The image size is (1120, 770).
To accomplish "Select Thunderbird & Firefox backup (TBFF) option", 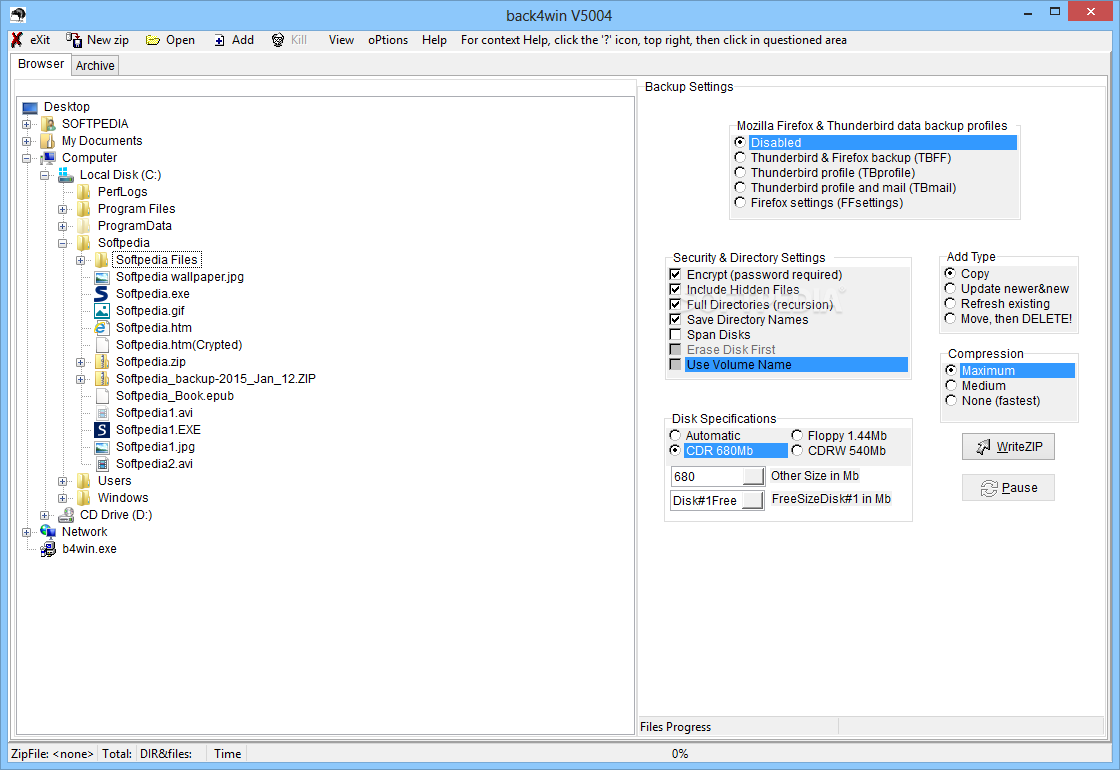I will click(x=740, y=157).
